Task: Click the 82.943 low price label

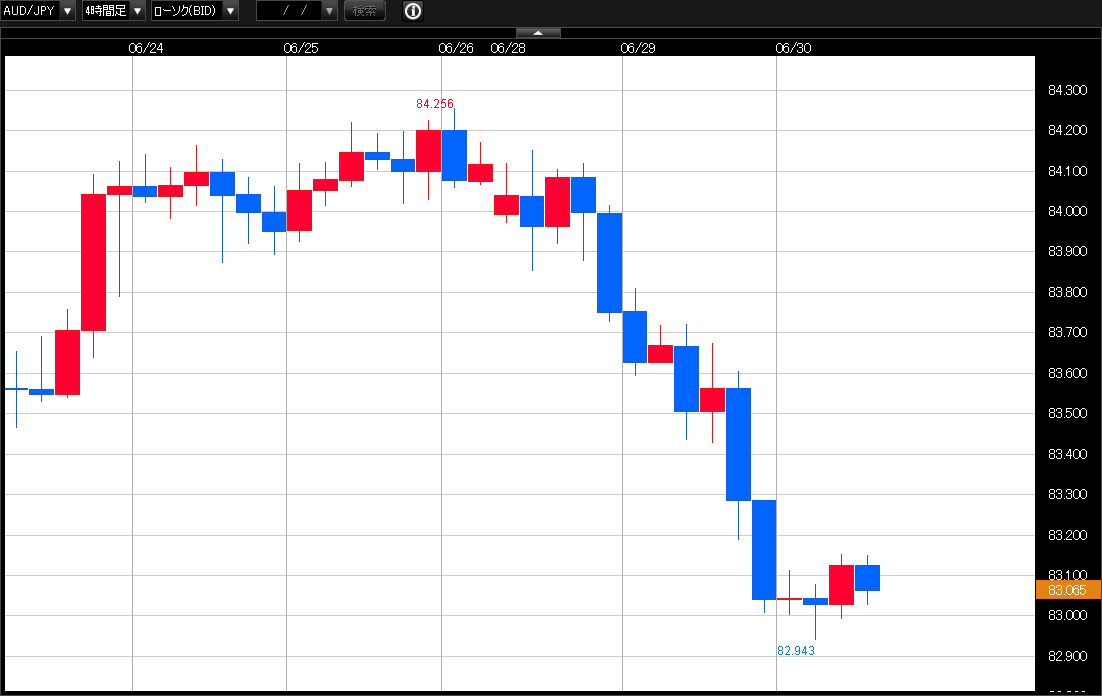Action: pyautogui.click(x=796, y=651)
